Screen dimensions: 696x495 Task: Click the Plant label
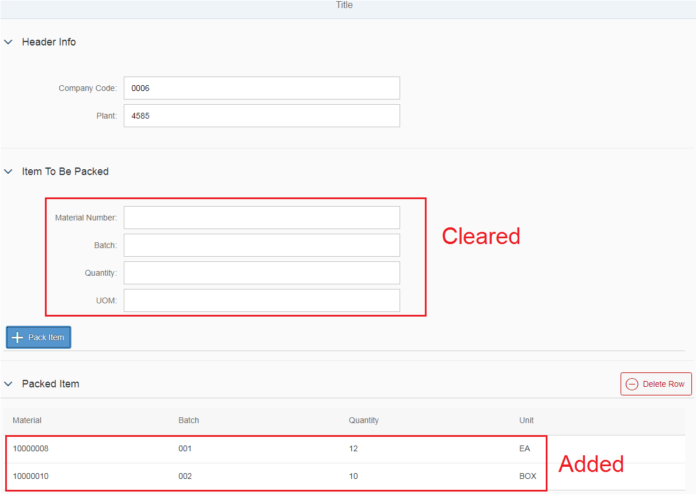coord(107,116)
